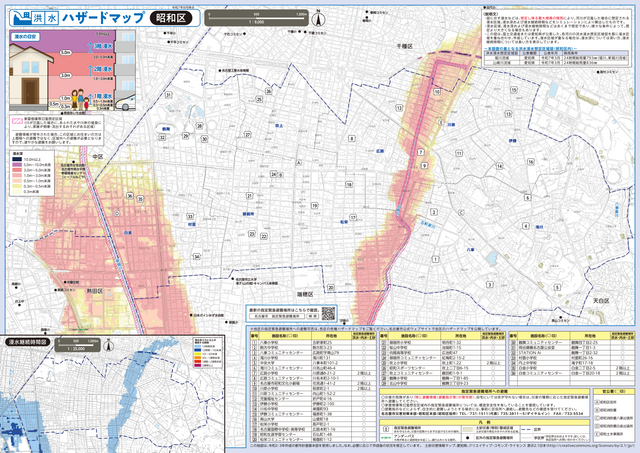Select the 10.0m以上 navy depth swatch
Image resolution: width=640 pixels, height=453 pixels.
[17, 160]
